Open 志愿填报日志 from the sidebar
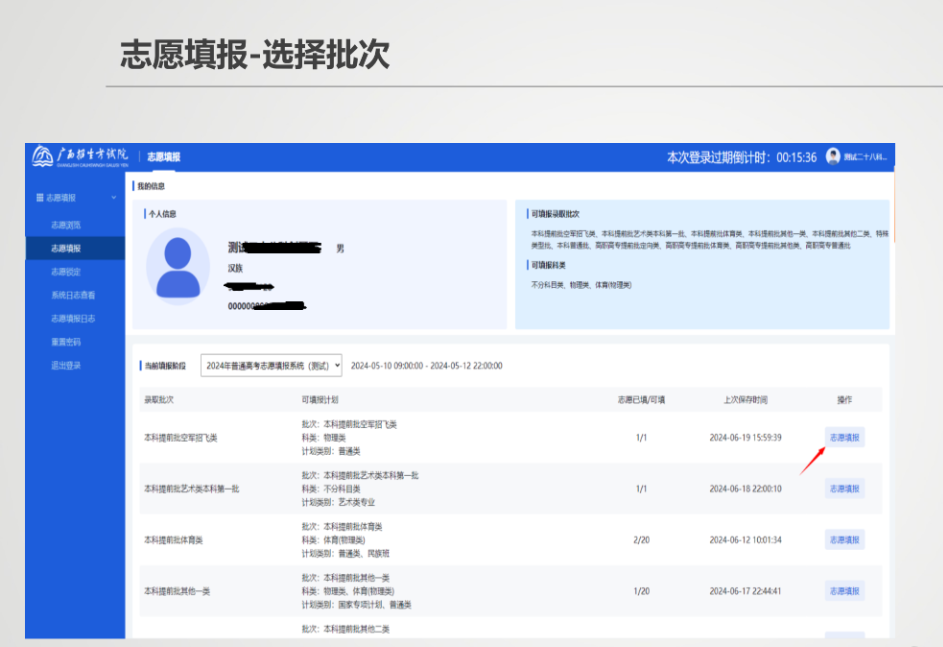This screenshot has width=943, height=647. 68,320
